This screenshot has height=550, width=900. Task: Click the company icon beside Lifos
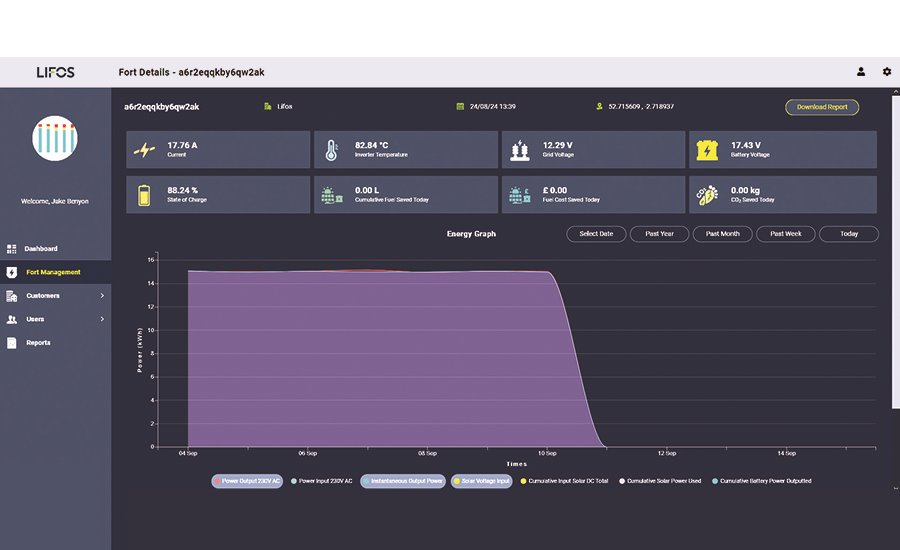(x=267, y=106)
